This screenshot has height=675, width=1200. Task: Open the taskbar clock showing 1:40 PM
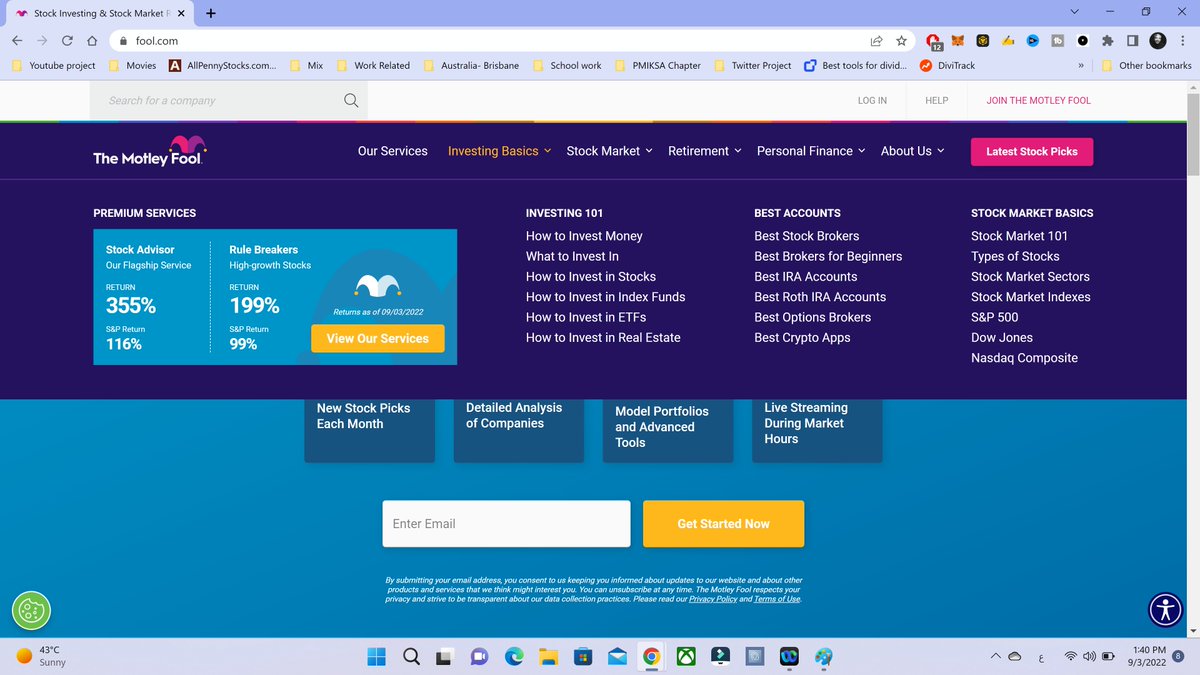(x=1149, y=656)
